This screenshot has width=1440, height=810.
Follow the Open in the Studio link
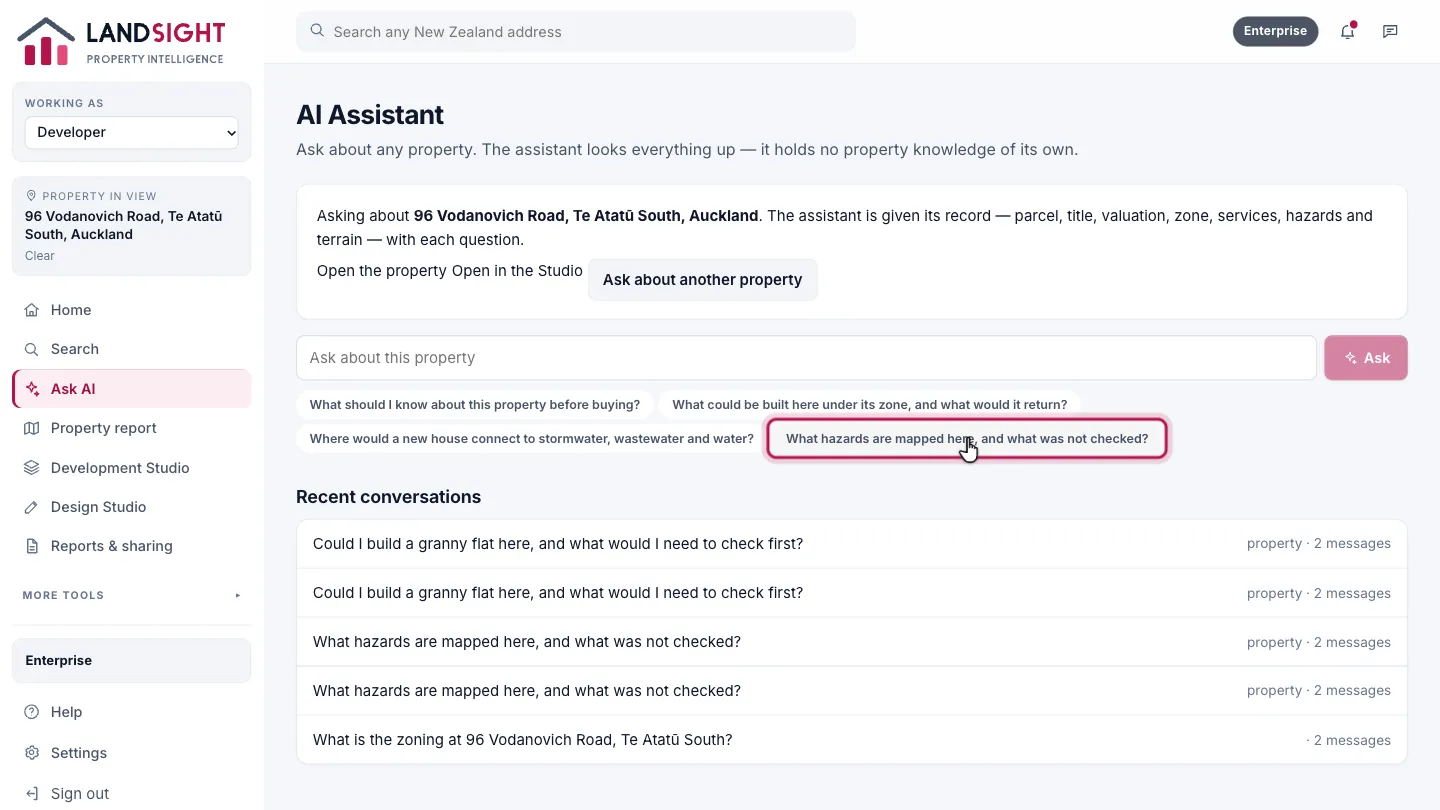tap(517, 271)
